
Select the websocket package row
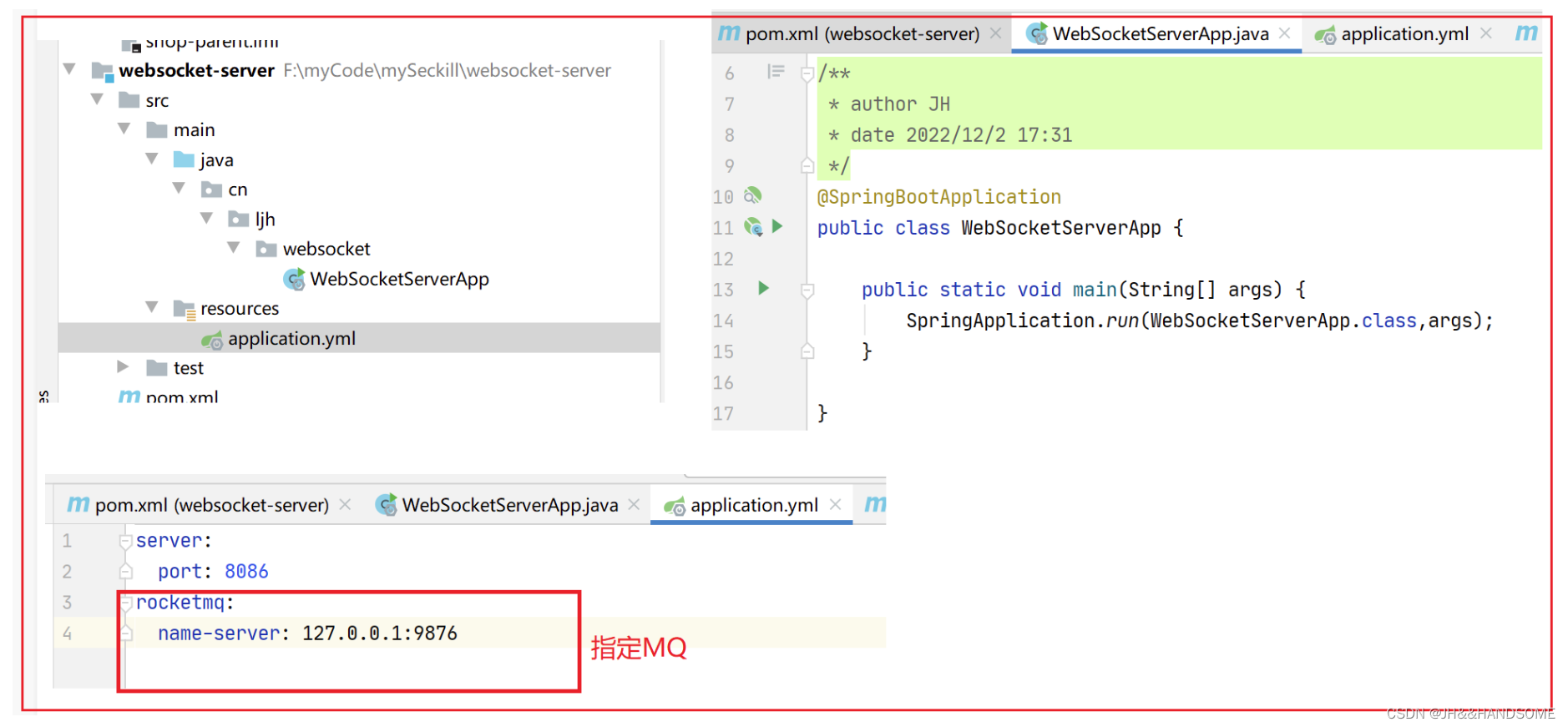(x=326, y=249)
